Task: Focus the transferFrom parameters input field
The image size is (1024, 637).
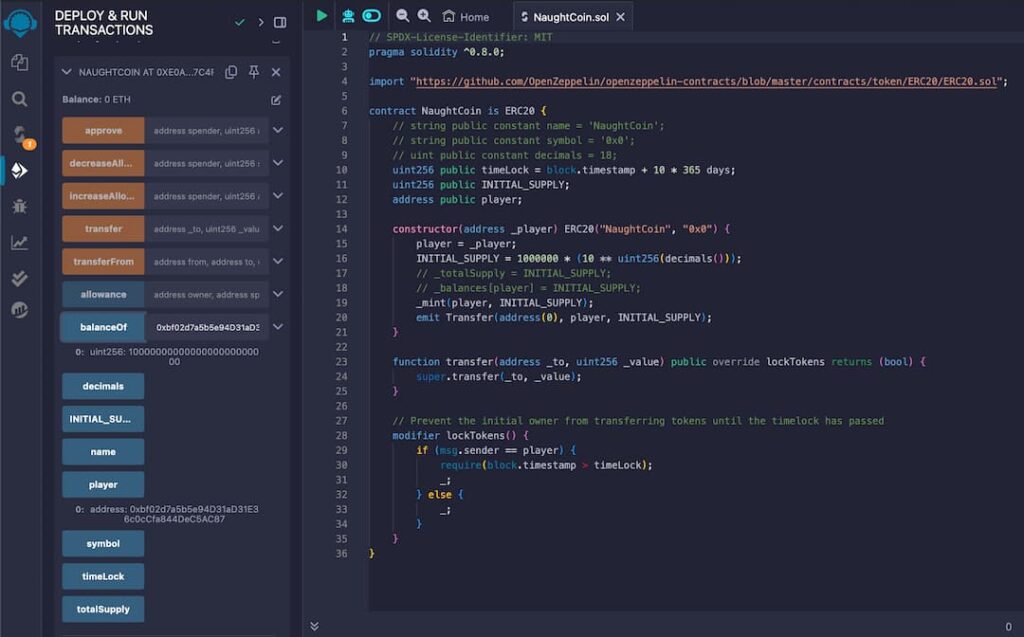Action: (206, 261)
